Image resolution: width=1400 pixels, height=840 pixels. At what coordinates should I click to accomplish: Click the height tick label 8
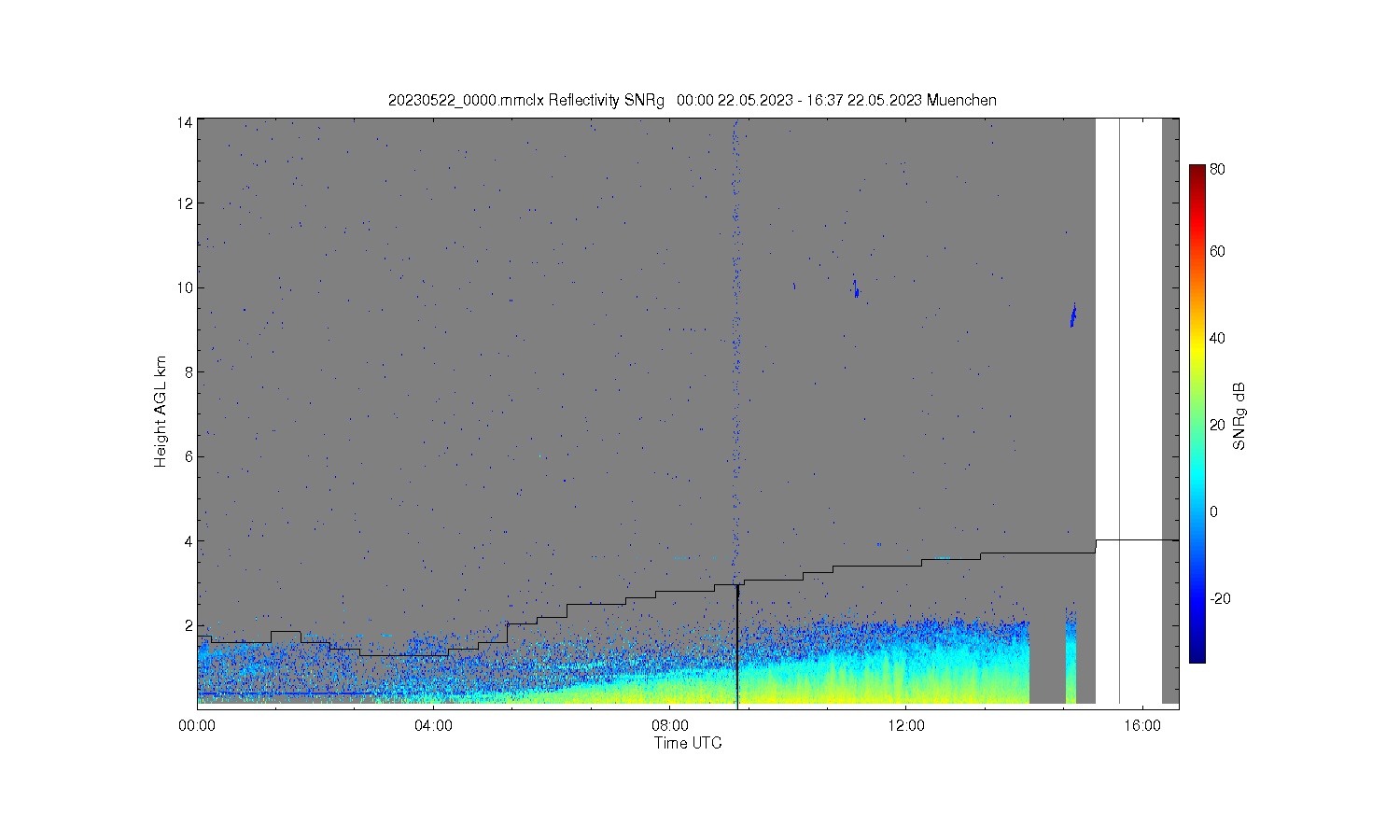coord(189,371)
